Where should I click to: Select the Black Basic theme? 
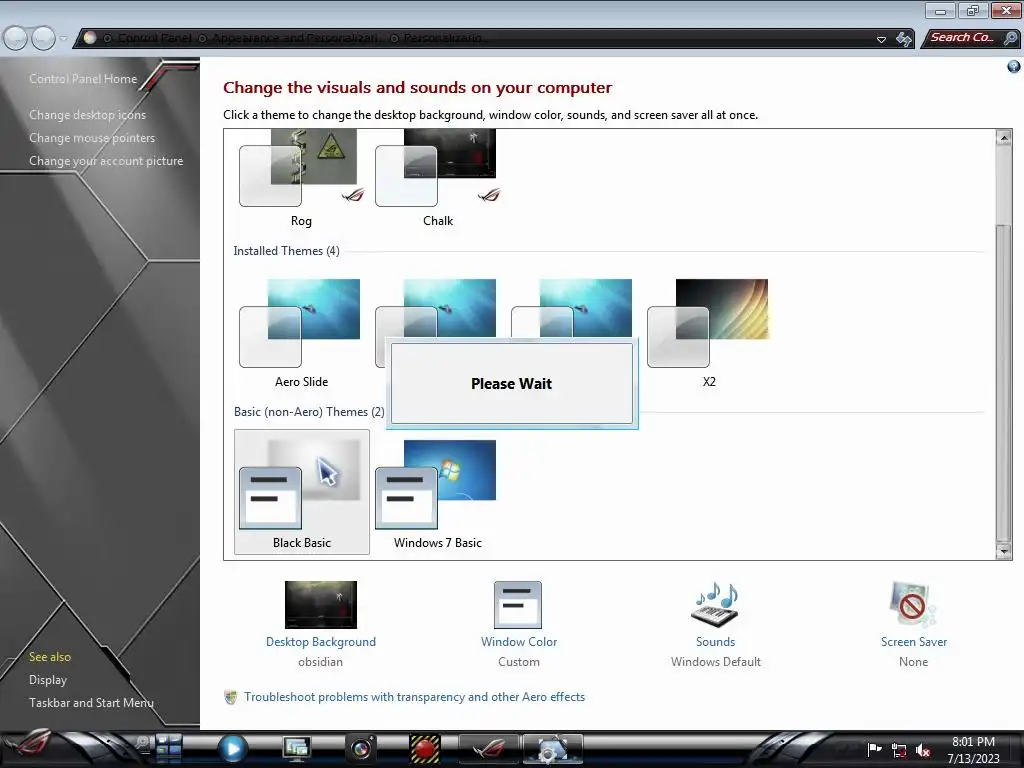[x=301, y=492]
